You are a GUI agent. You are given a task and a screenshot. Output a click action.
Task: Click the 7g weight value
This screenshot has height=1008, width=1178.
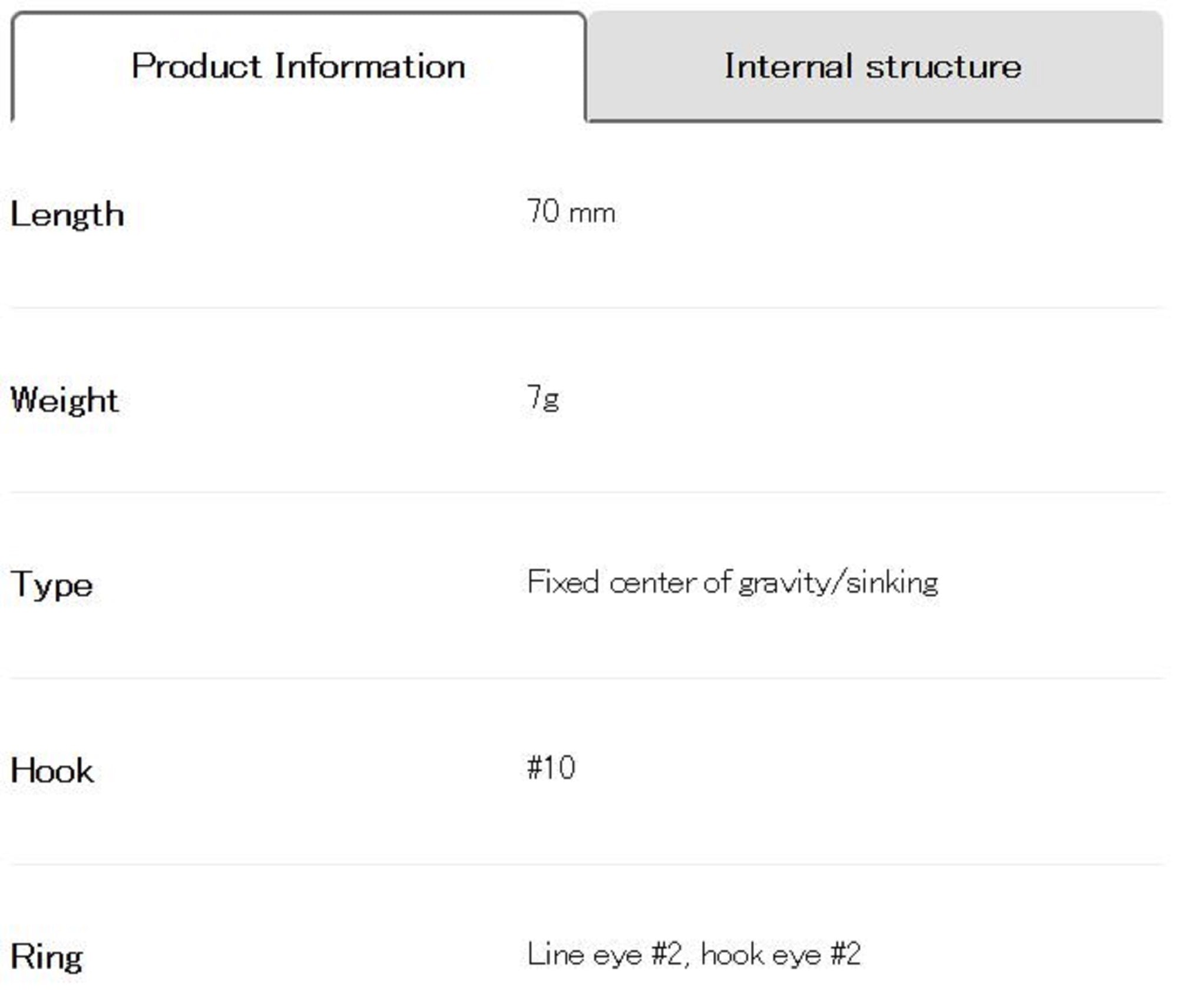tap(543, 398)
